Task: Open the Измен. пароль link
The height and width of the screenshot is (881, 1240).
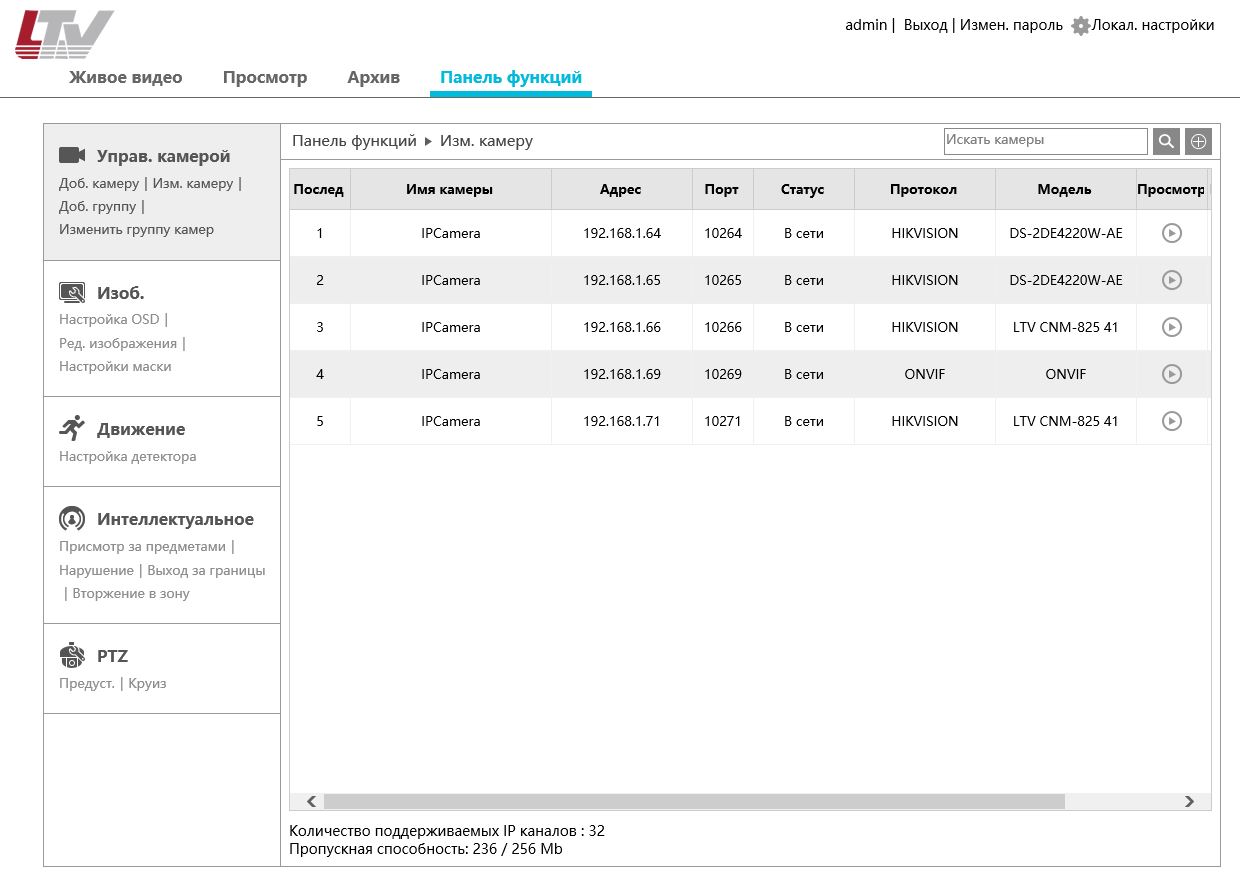Action: (1011, 25)
